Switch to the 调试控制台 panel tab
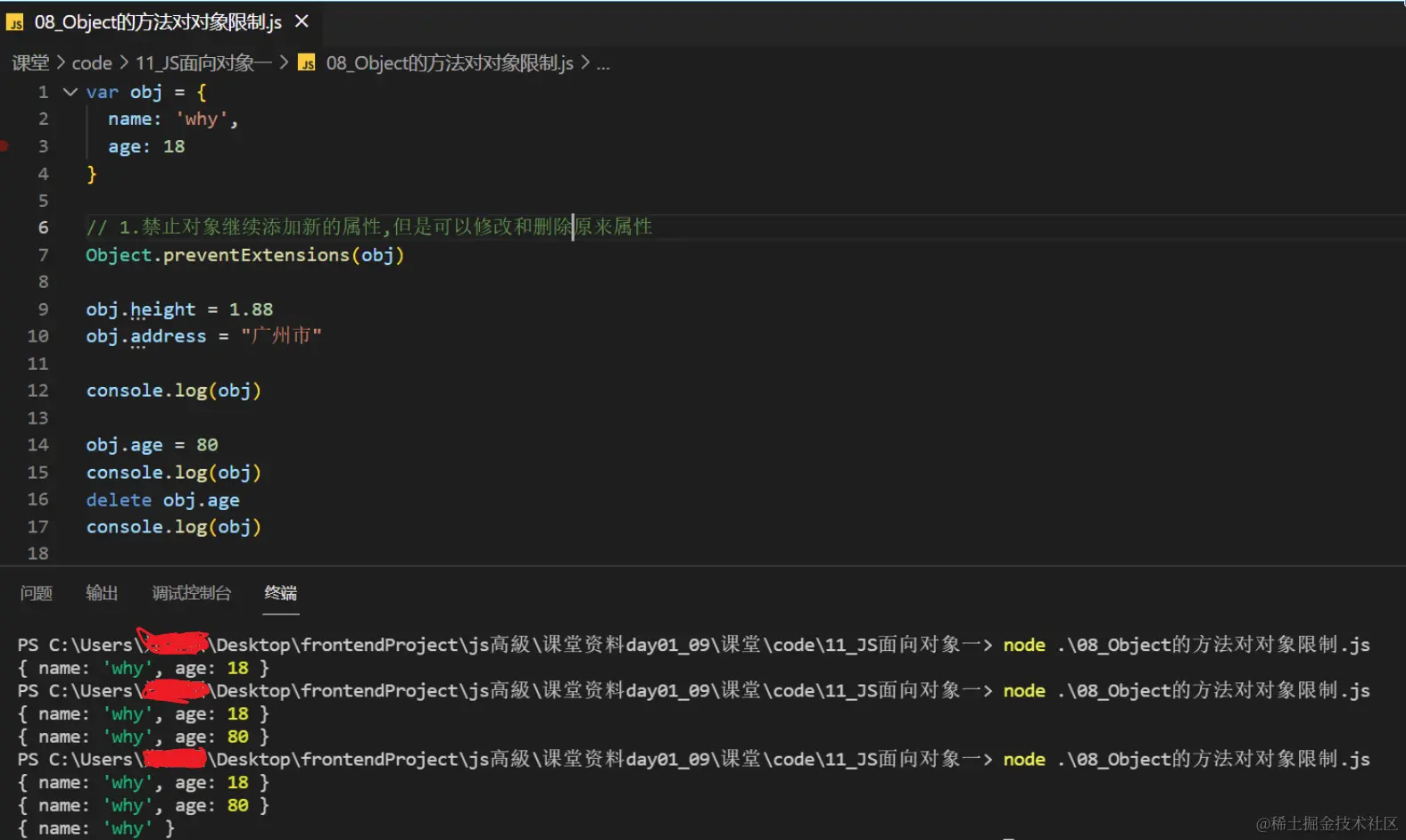 (x=192, y=593)
